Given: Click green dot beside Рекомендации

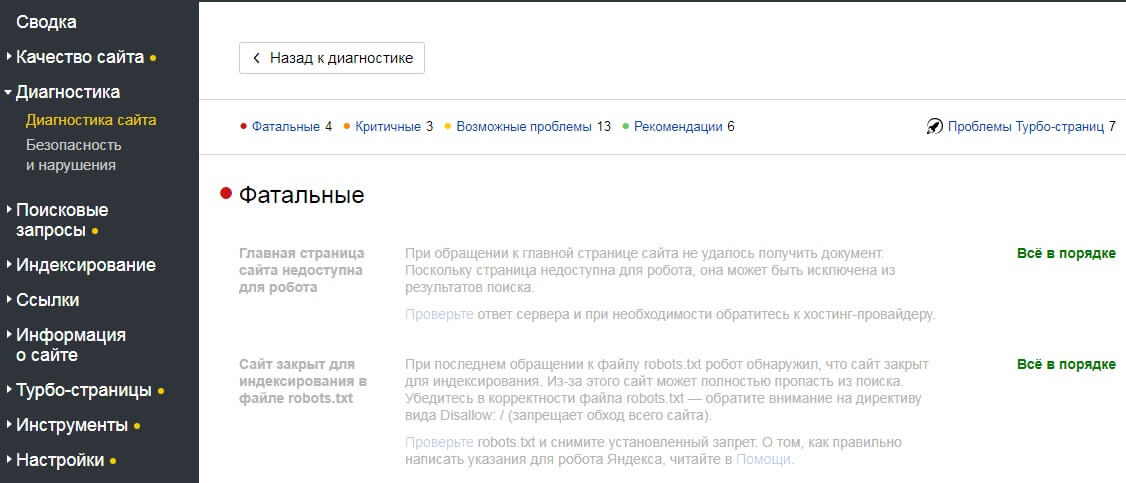Looking at the screenshot, I should pos(625,127).
